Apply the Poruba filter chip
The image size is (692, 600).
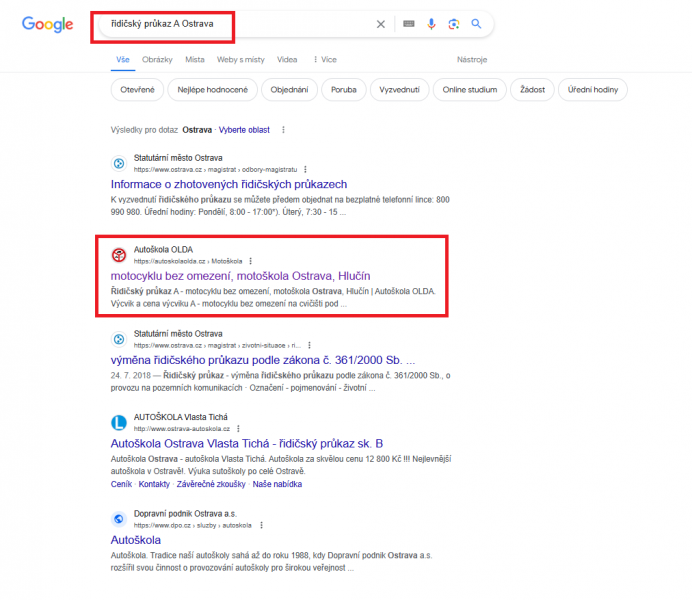tap(344, 90)
